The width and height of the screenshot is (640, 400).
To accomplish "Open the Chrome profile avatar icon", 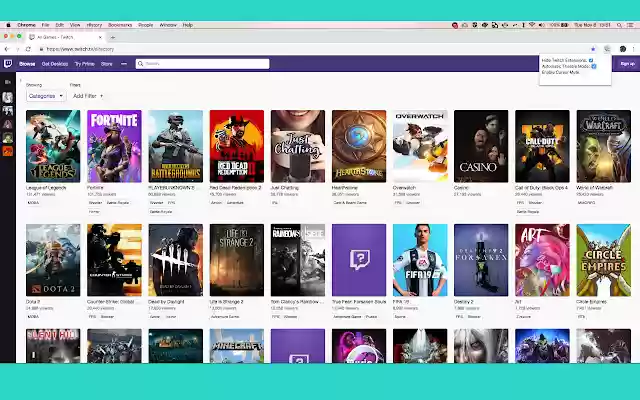I will 622,49.
